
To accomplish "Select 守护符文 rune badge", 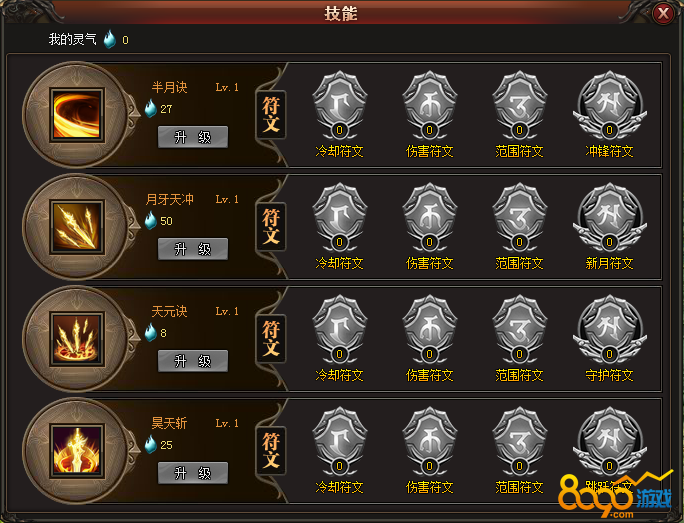I will (609, 329).
